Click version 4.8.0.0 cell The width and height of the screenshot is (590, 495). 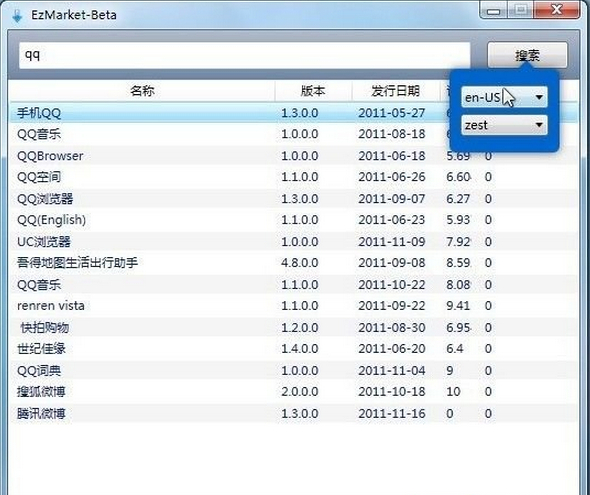(300, 263)
